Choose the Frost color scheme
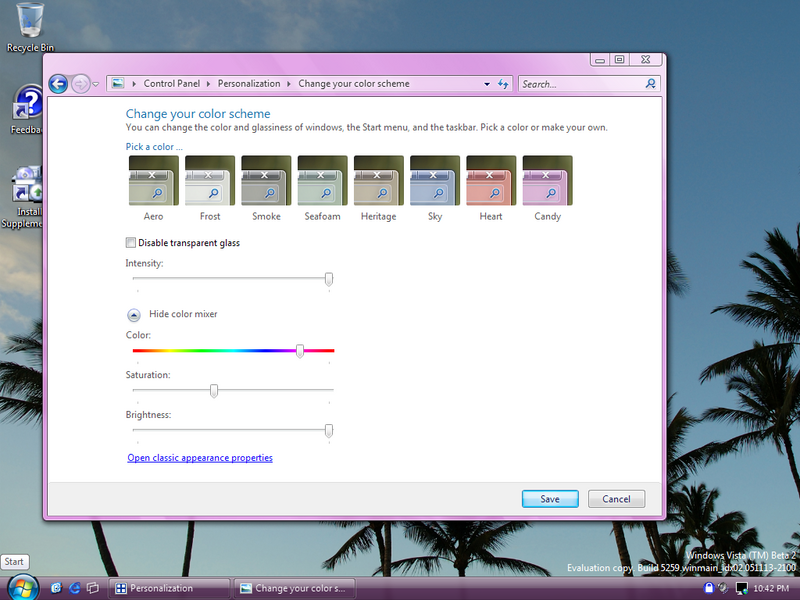The image size is (800, 600). (210, 189)
